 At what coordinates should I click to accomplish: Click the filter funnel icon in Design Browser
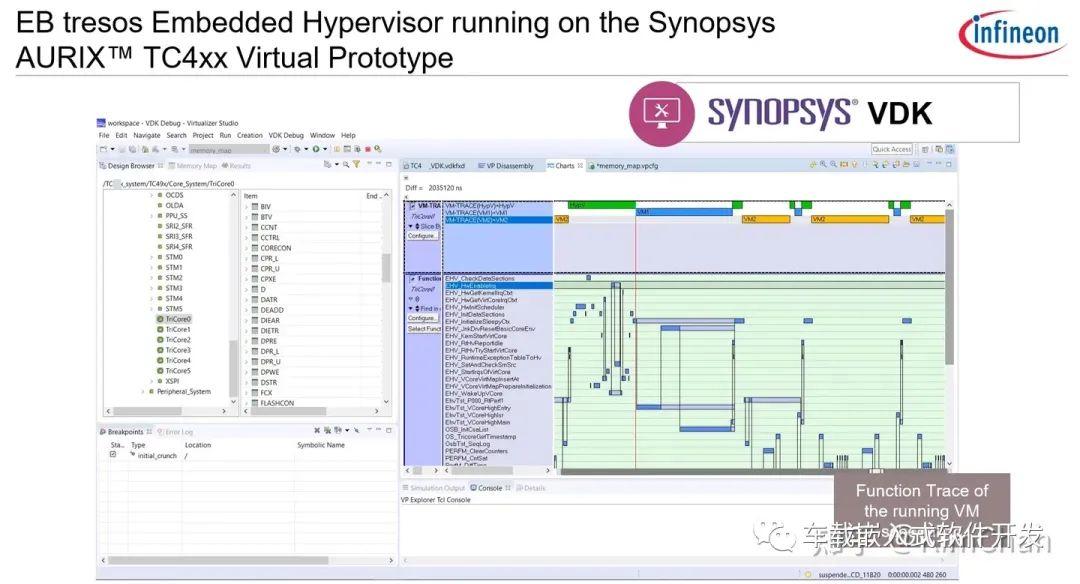(x=356, y=165)
